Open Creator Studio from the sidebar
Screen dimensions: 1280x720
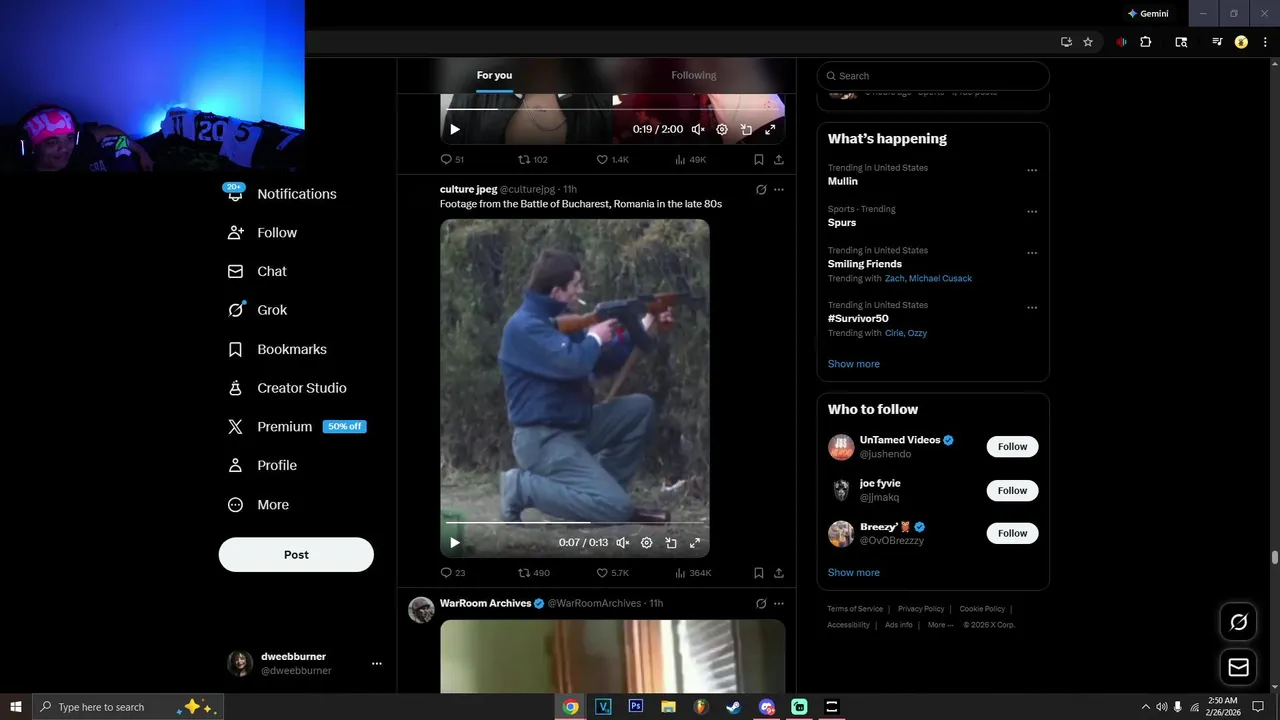[287, 388]
